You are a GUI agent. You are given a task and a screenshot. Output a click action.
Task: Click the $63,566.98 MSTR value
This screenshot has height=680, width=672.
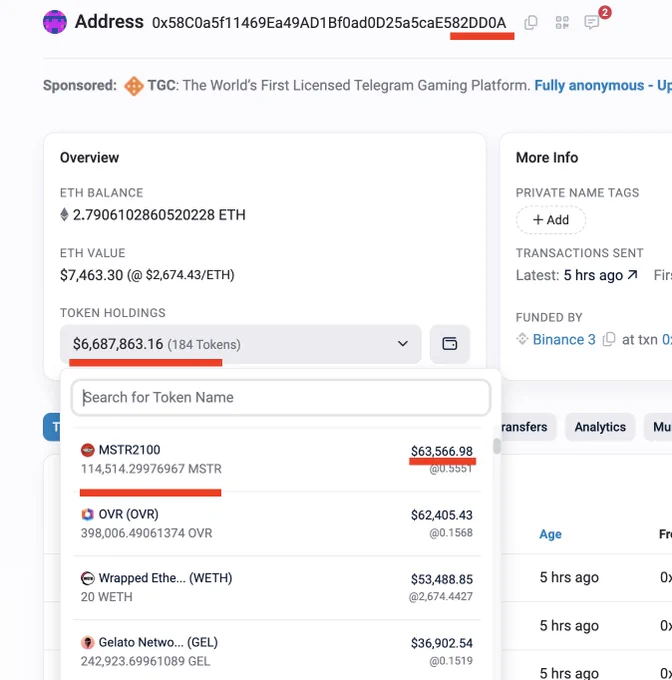pyautogui.click(x=442, y=451)
